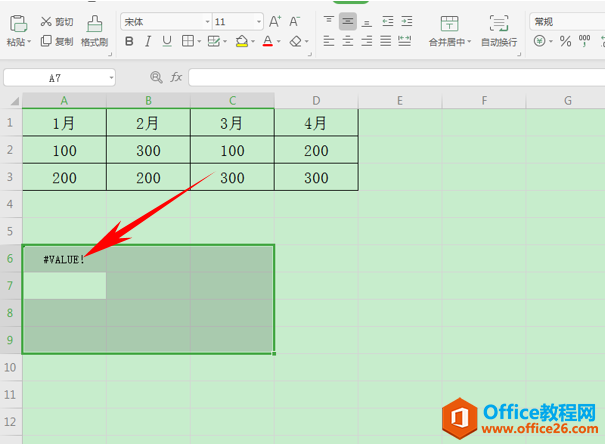Toggle Italic formatting
This screenshot has width=605, height=446.
click(x=148, y=41)
